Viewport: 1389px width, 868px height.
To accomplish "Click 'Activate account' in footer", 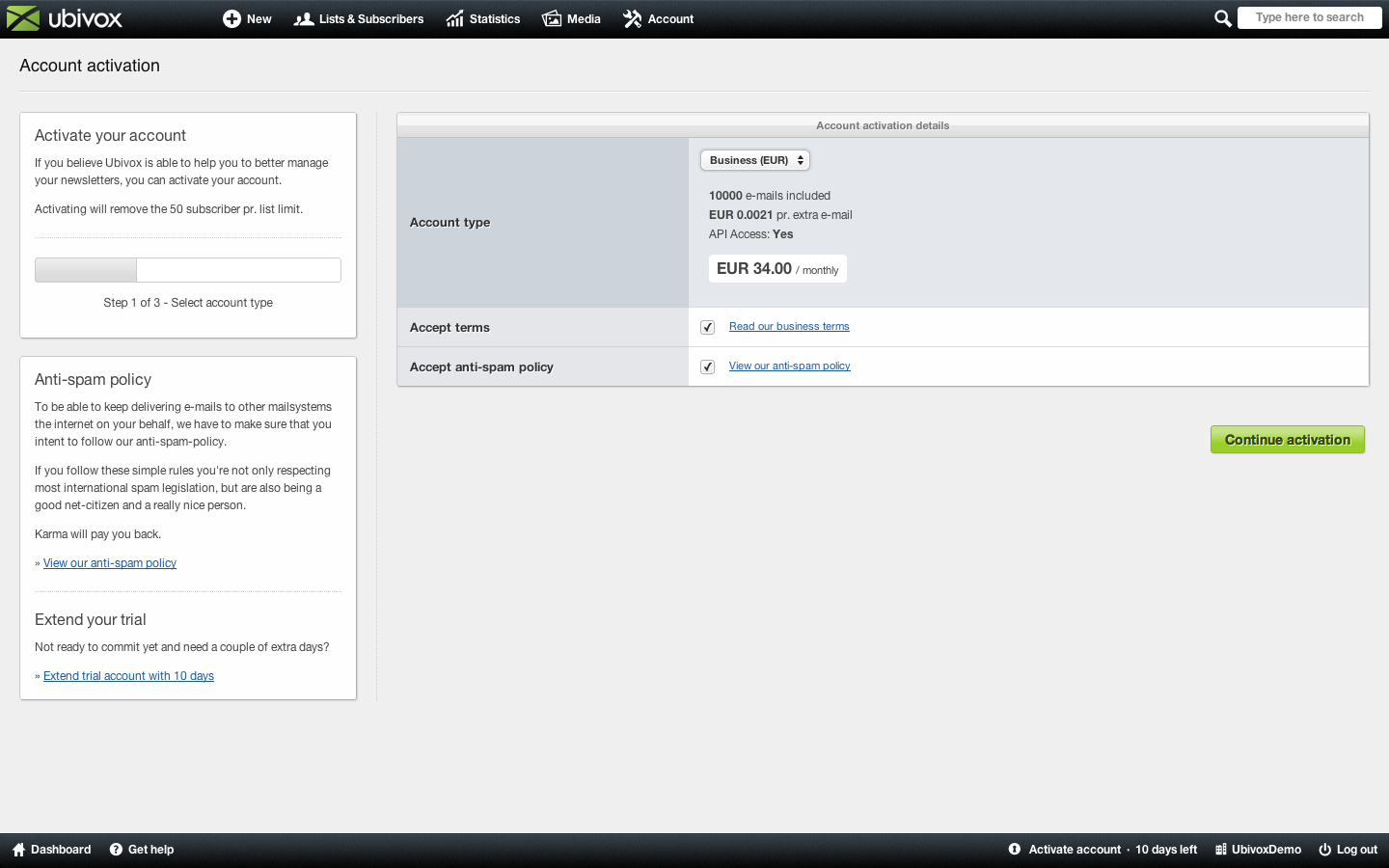I will pos(1075,850).
